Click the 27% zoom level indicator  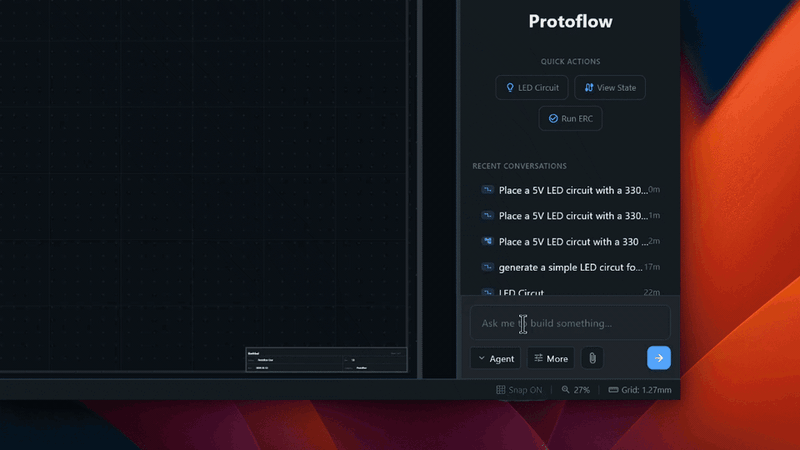coord(576,390)
